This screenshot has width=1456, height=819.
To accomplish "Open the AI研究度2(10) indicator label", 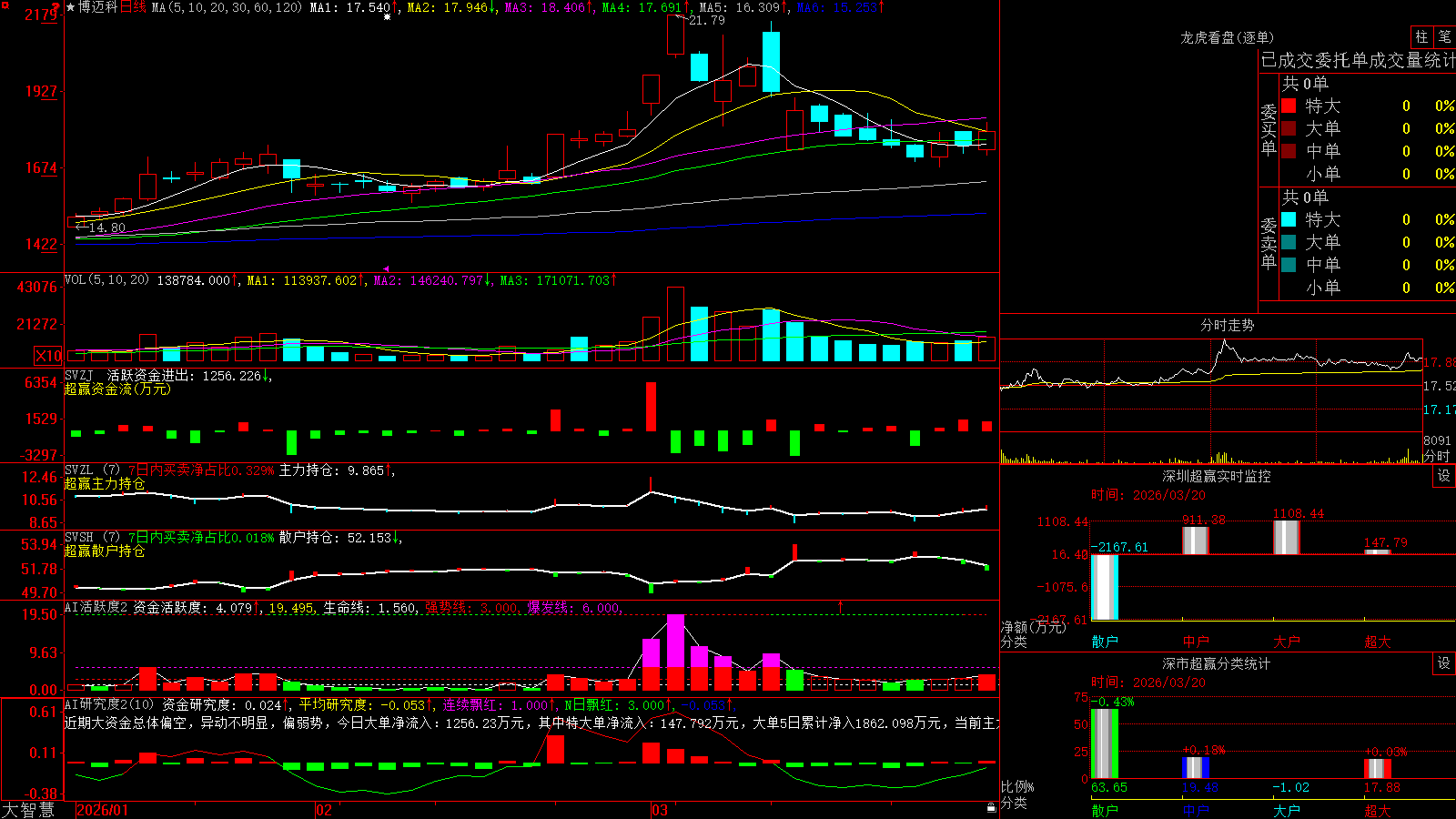I will 109,704.
